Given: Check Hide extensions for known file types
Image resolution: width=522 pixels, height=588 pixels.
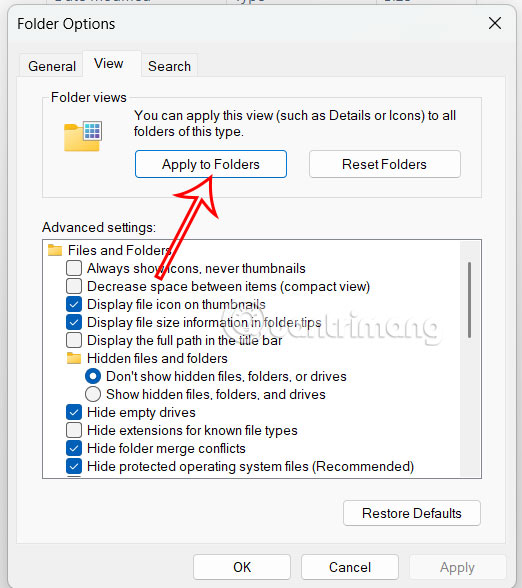Looking at the screenshot, I should (74, 430).
